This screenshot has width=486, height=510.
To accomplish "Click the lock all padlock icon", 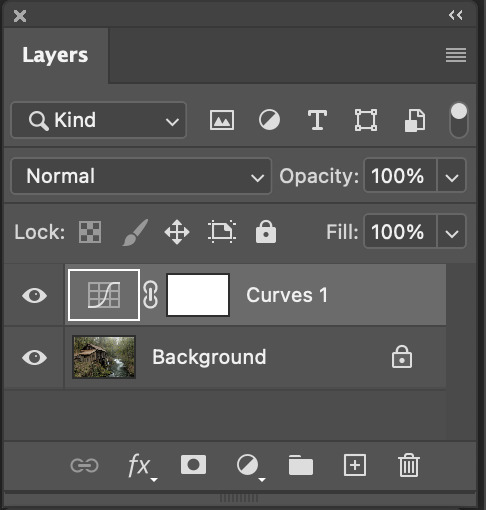I will 266,232.
